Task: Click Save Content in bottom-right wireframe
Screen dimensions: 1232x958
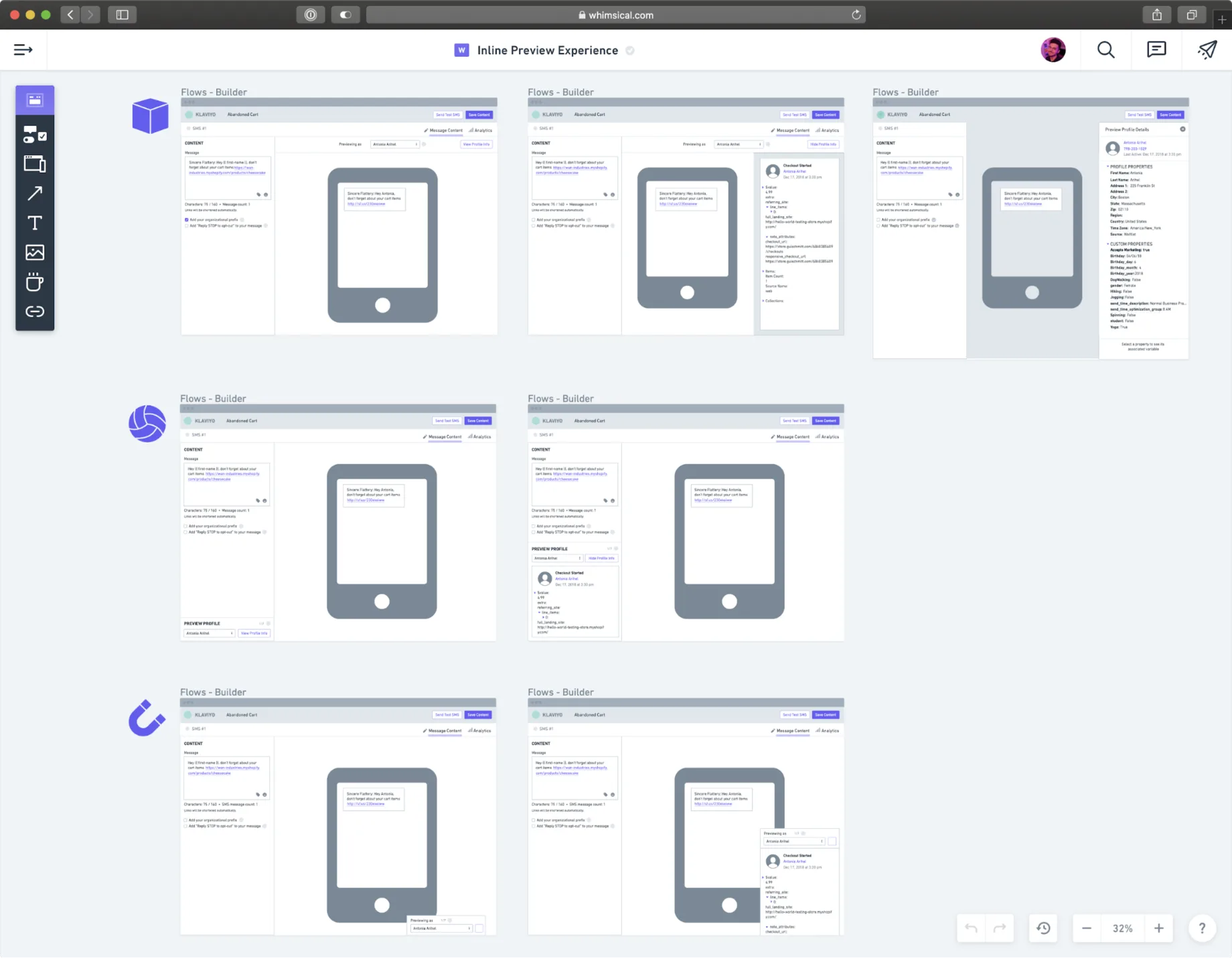Action: point(826,715)
